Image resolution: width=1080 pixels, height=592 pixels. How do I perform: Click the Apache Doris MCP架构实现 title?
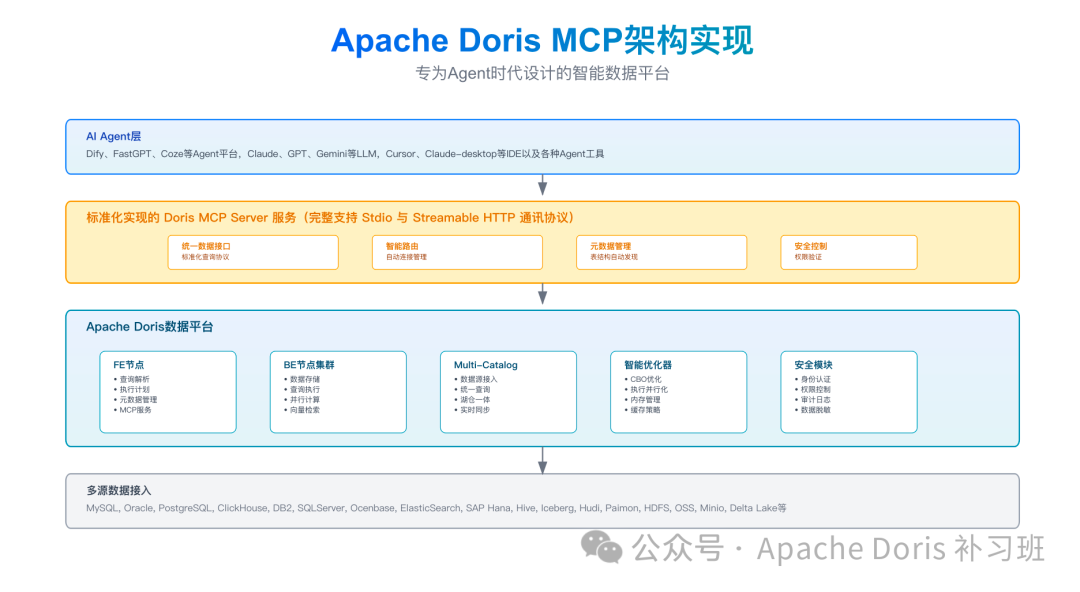(x=540, y=40)
